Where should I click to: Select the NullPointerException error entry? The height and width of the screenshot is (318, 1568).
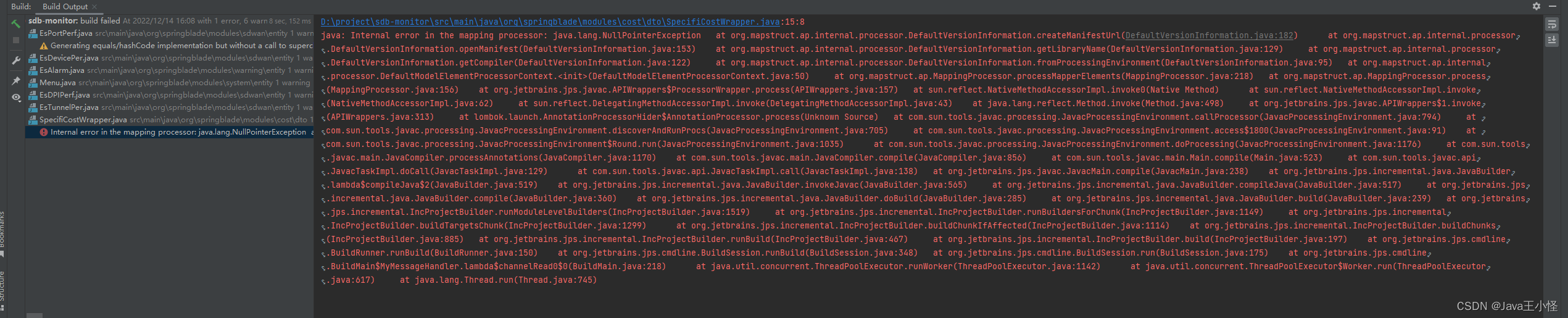tap(178, 132)
